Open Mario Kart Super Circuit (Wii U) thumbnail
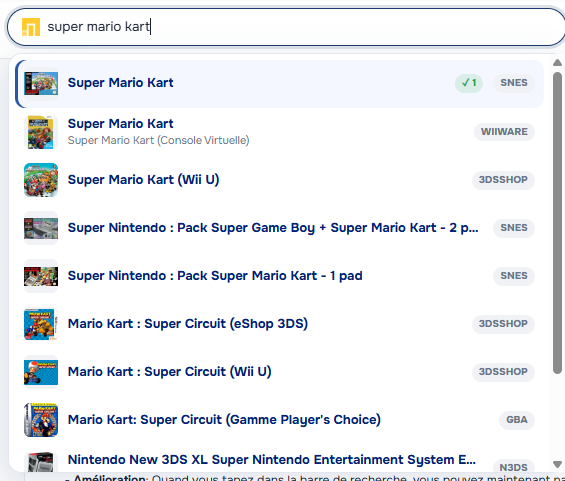The height and width of the screenshot is (481, 565). click(41, 372)
